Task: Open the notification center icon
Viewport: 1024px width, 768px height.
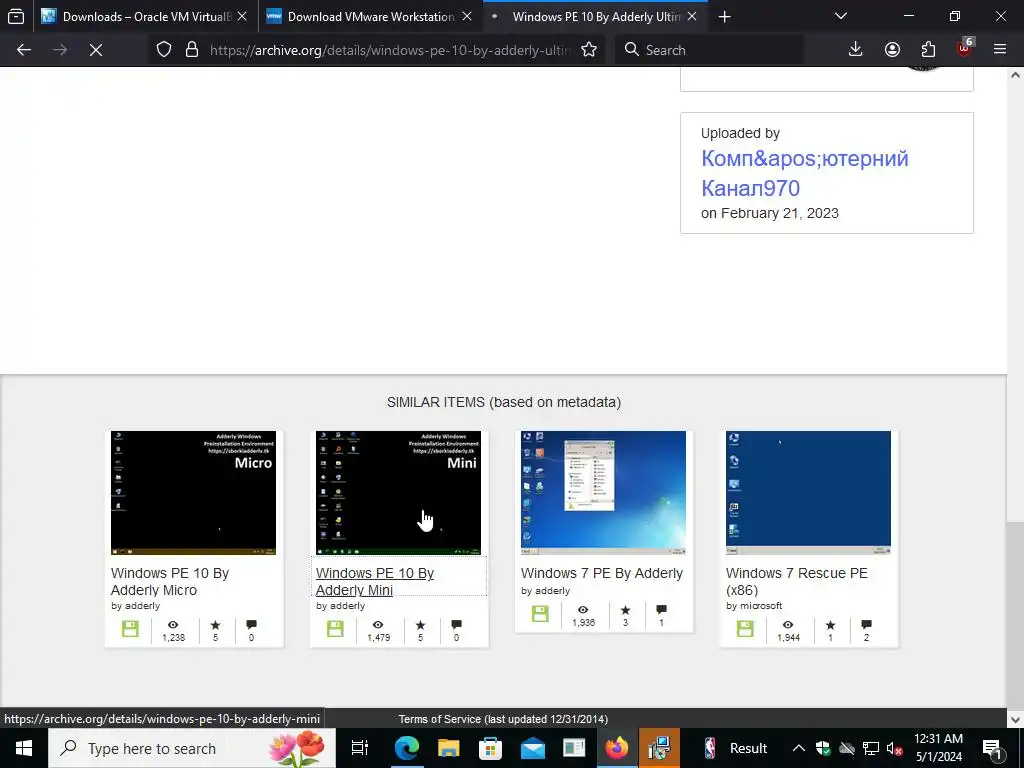Action: (x=992, y=748)
